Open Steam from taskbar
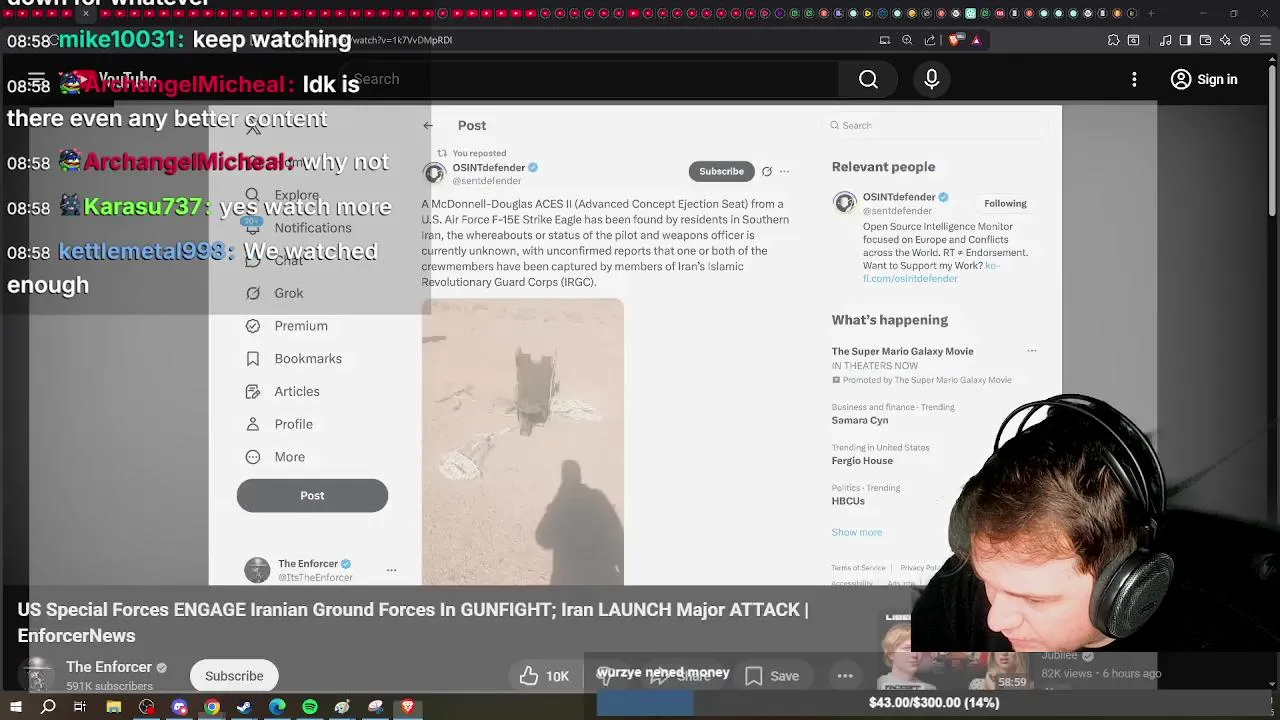This screenshot has width=1280, height=720. (x=244, y=707)
